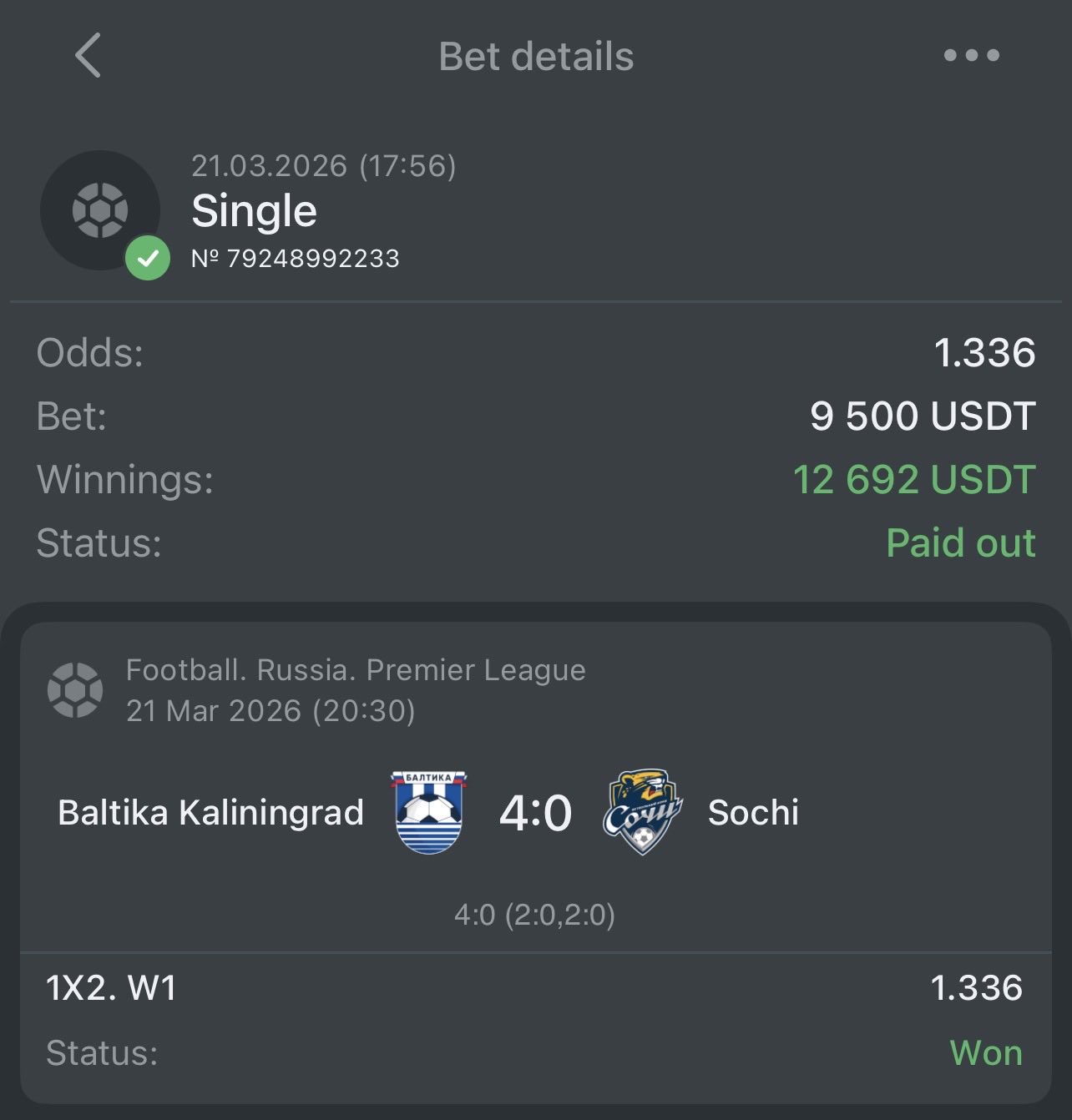Open the Sochi team name
The width and height of the screenshot is (1072, 1120).
coord(753,813)
